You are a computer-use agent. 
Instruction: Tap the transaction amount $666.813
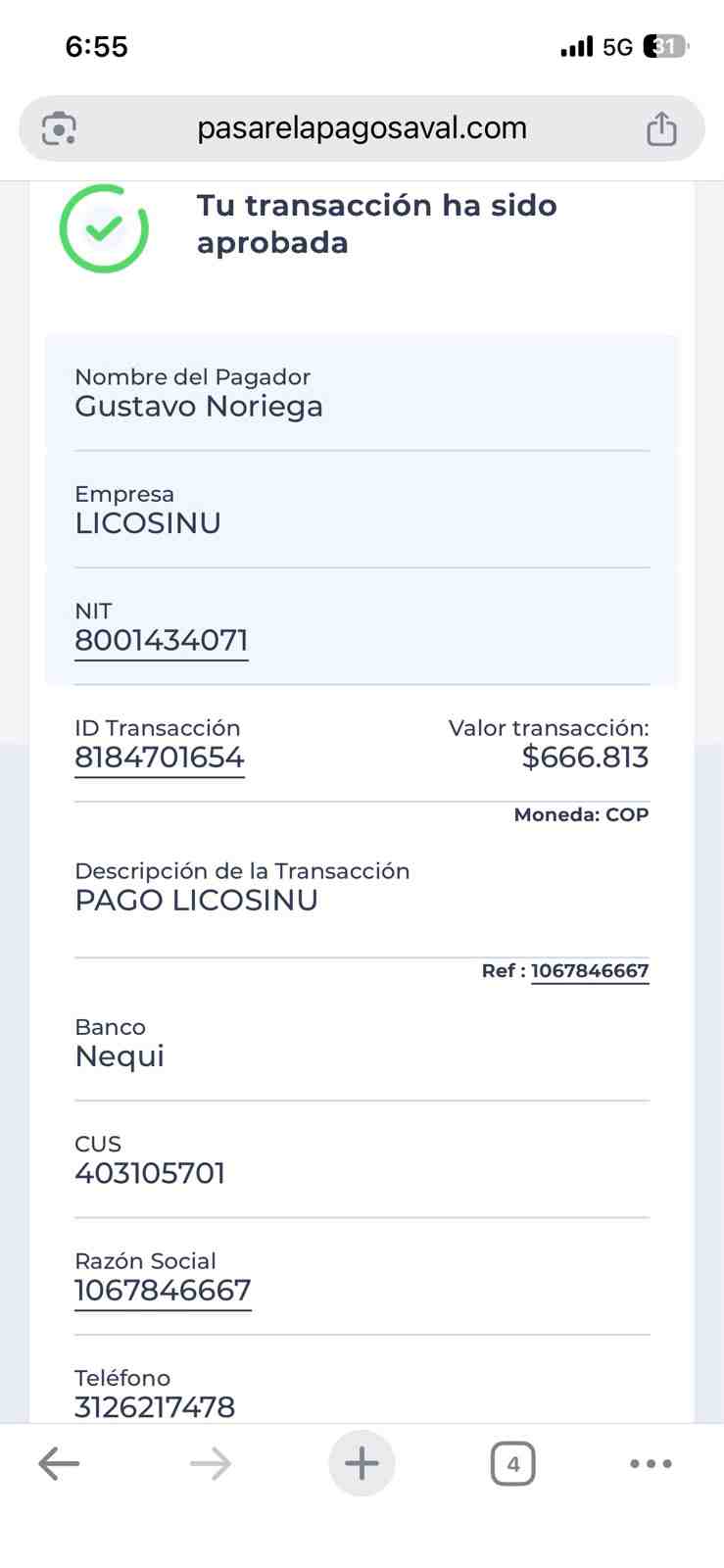click(x=585, y=758)
